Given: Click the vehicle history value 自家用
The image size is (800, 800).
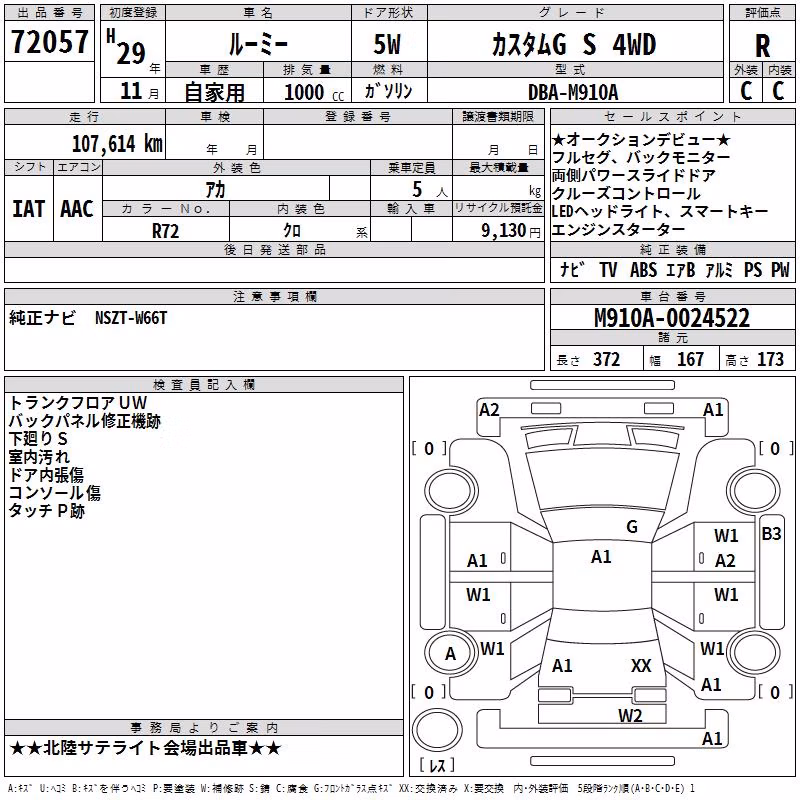Looking at the screenshot, I should click(x=214, y=92).
